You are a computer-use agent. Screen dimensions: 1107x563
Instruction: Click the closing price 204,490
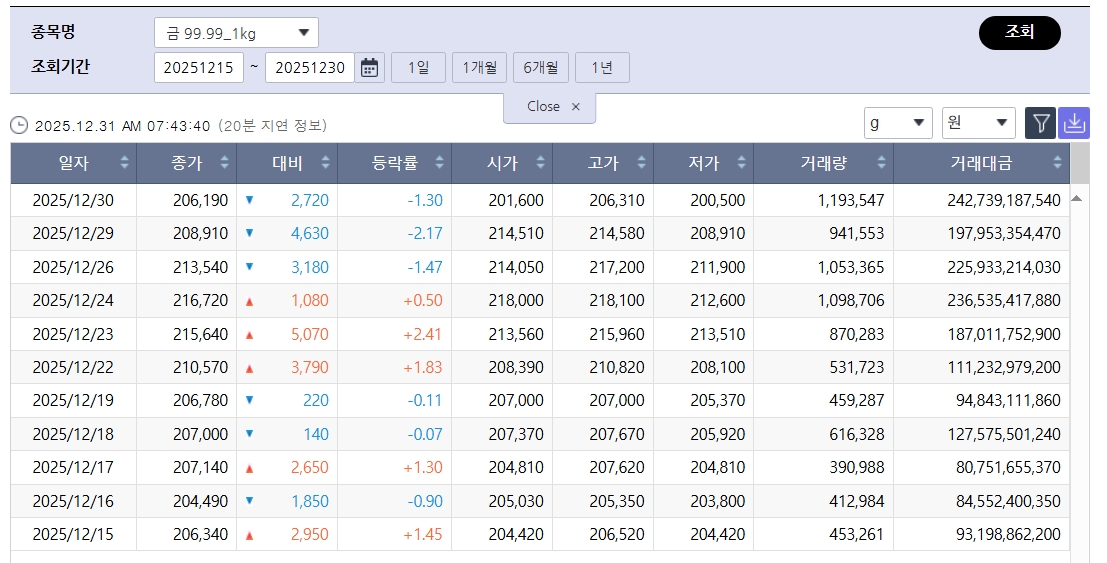coord(201,501)
